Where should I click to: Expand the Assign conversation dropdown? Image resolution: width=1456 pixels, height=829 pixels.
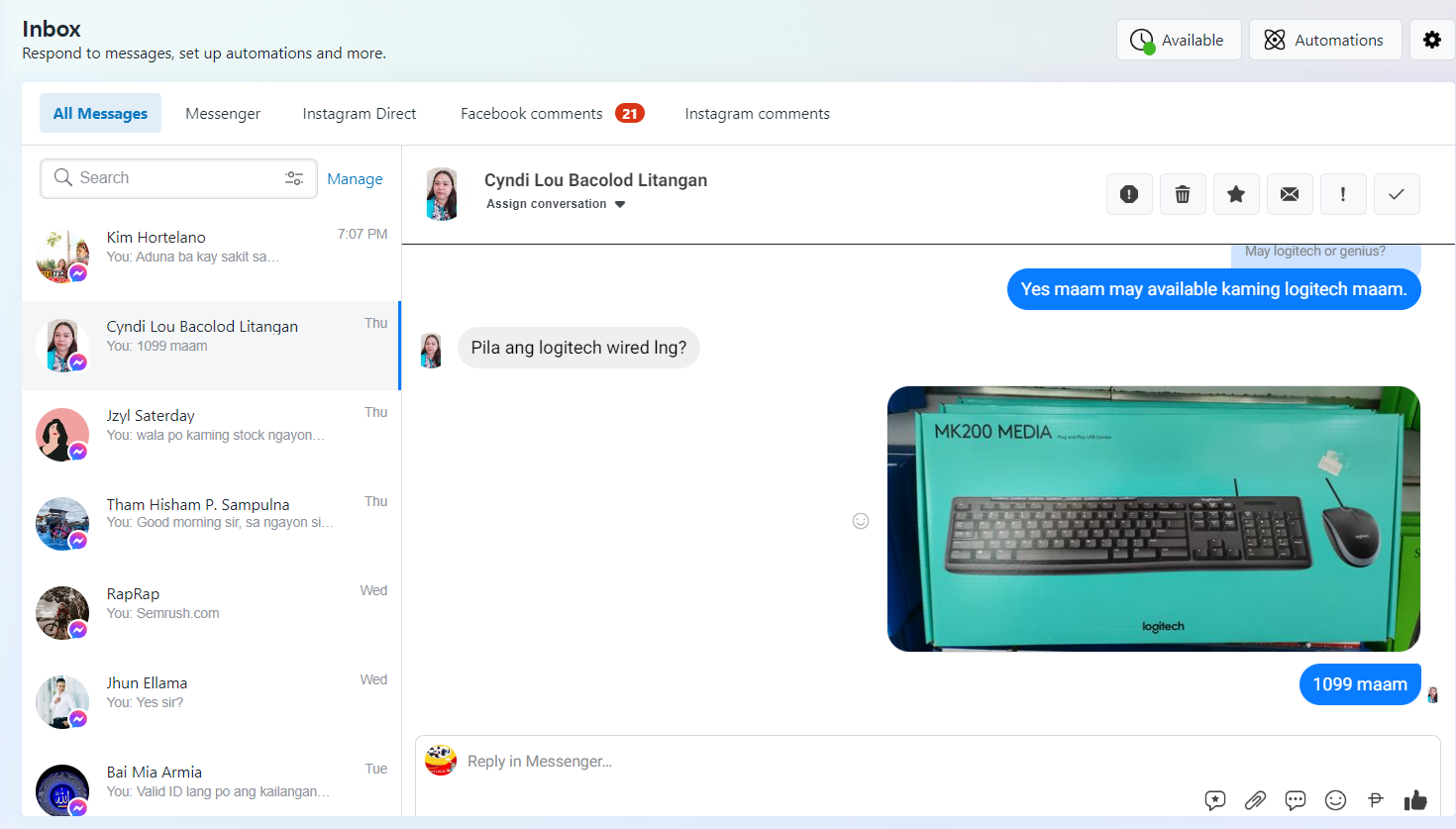click(556, 204)
